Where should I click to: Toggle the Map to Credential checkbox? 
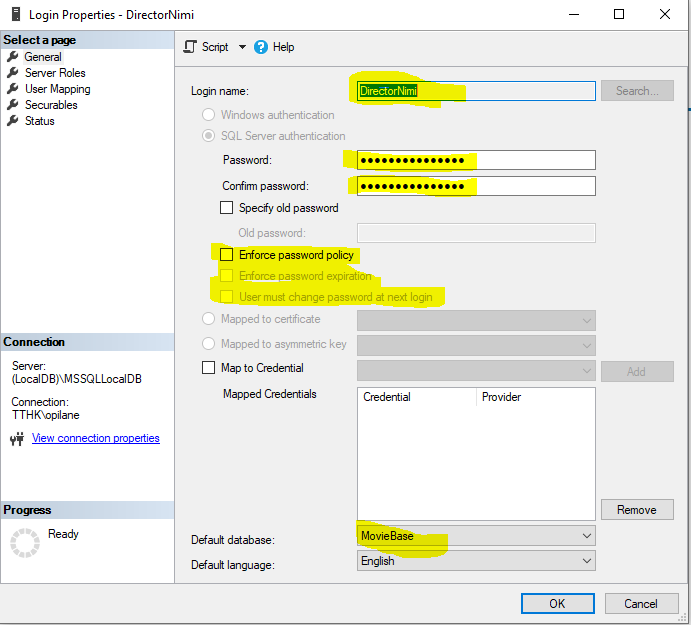209,368
